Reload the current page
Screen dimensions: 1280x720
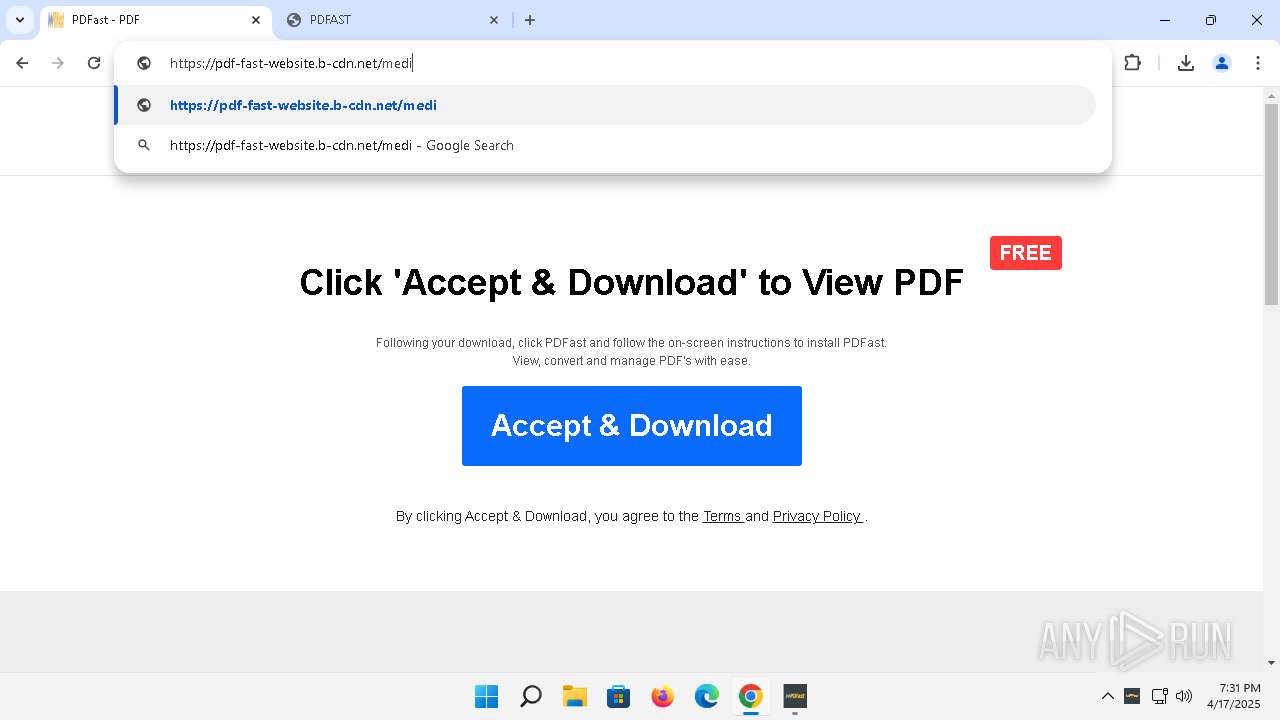94,63
